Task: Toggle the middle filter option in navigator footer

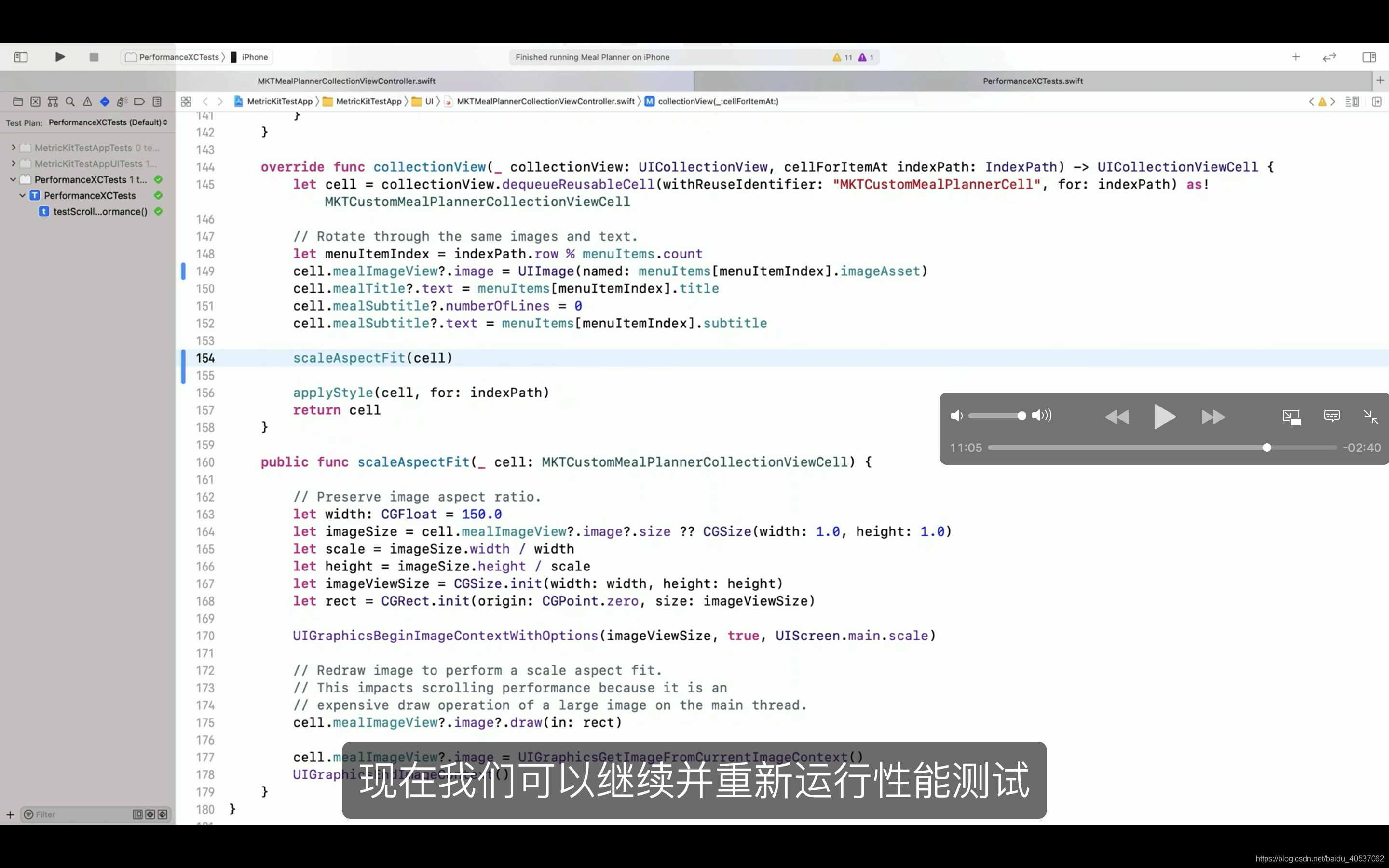Action: (x=150, y=814)
